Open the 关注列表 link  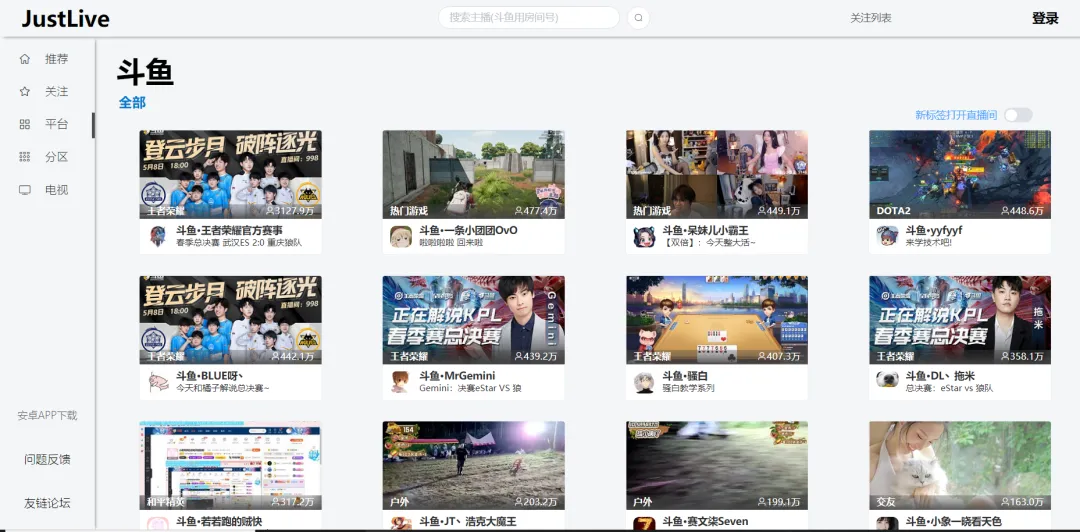pyautogui.click(x=871, y=18)
